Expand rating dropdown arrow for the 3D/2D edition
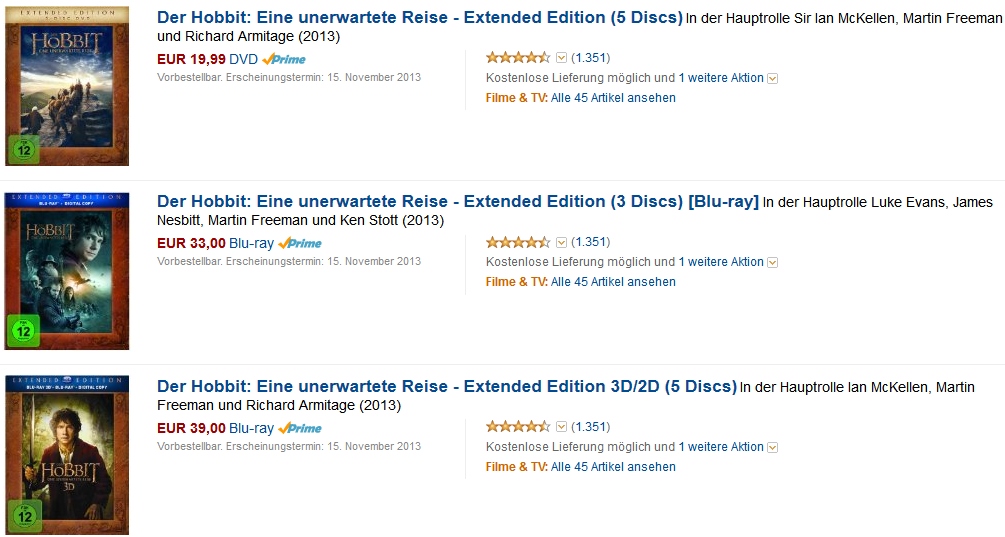This screenshot has width=1005, height=537. [561, 427]
